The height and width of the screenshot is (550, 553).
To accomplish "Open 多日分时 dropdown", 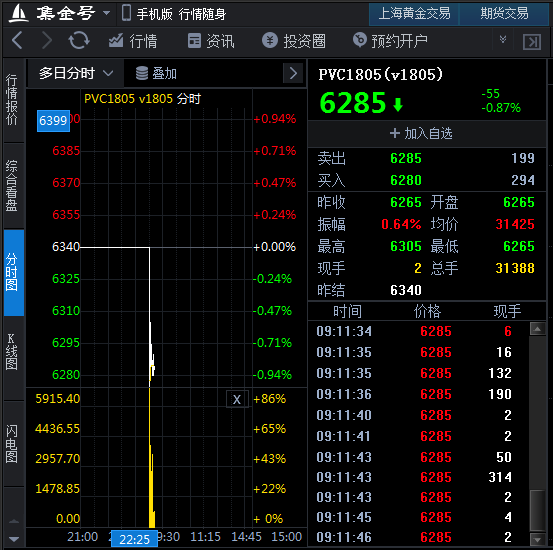I will pos(76,73).
